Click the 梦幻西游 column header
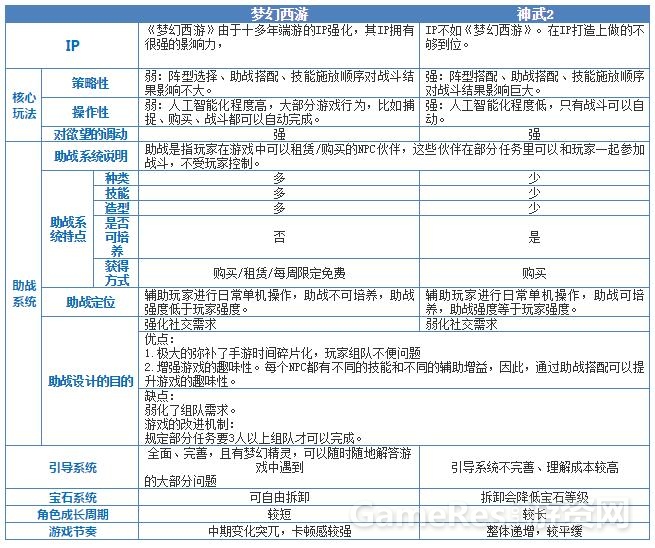 point(279,15)
